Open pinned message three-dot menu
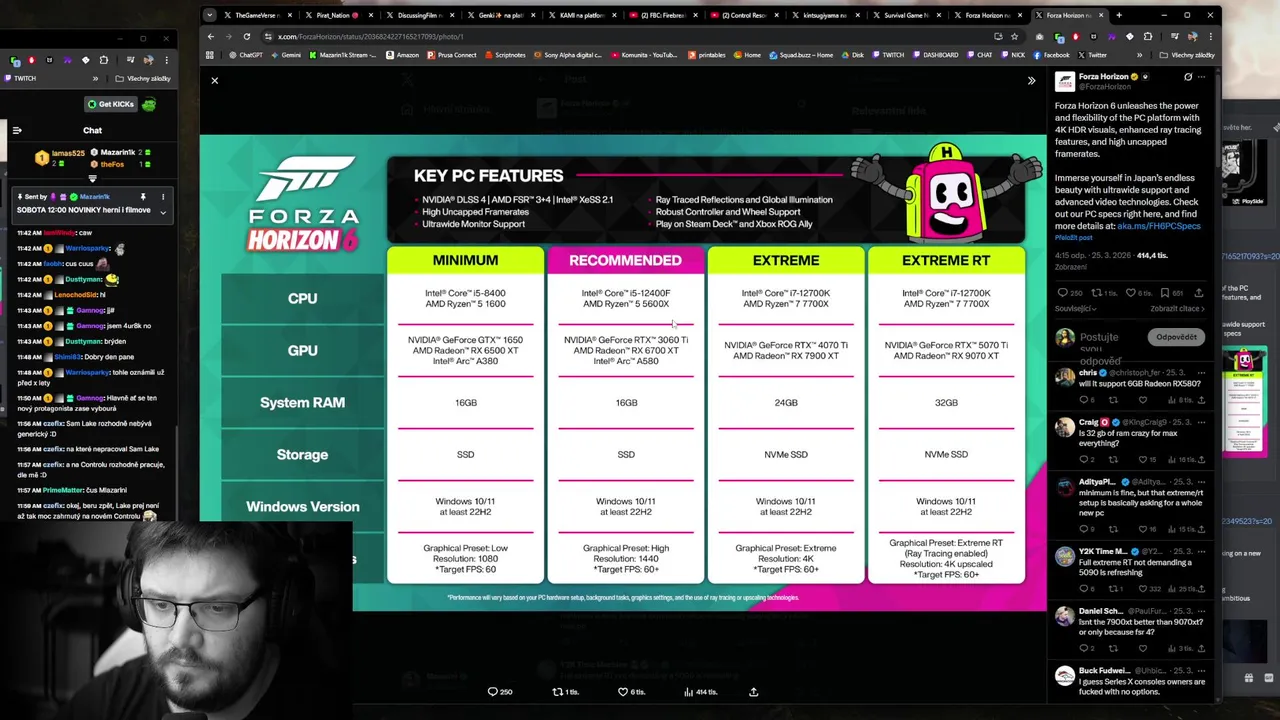The image size is (1280, 720). (163, 197)
